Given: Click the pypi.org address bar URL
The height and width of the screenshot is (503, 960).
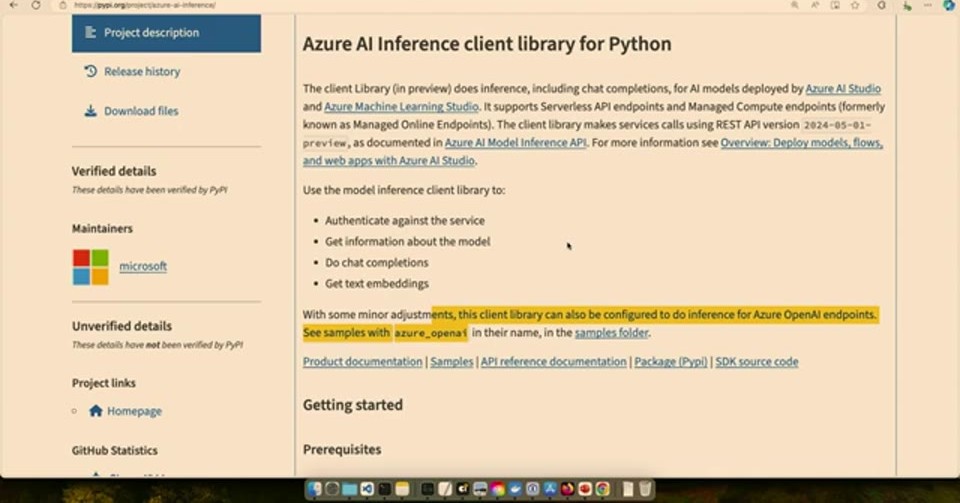Looking at the screenshot, I should click(x=144, y=5).
